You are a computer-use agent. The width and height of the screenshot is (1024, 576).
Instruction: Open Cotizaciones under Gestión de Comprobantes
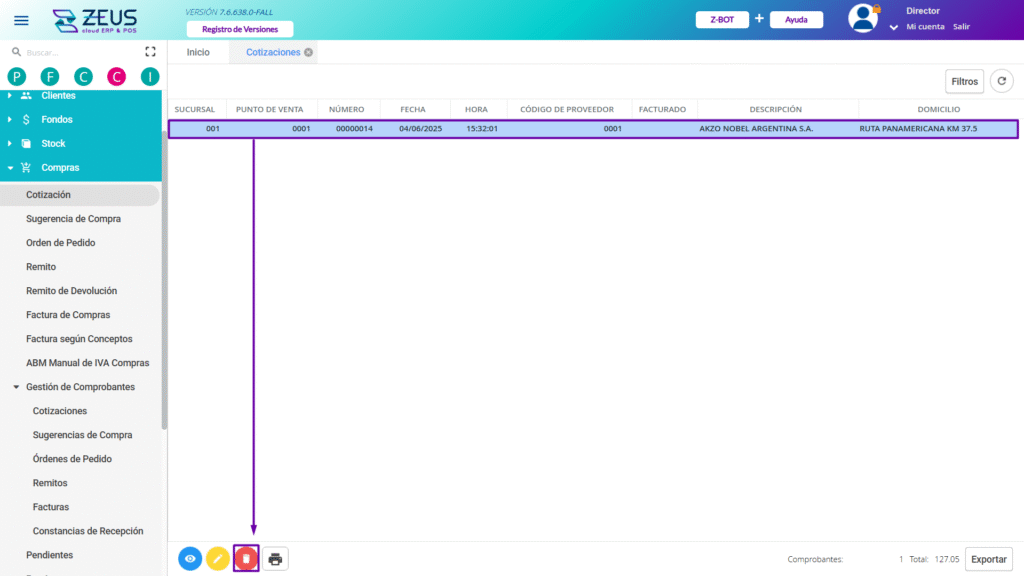pos(60,411)
